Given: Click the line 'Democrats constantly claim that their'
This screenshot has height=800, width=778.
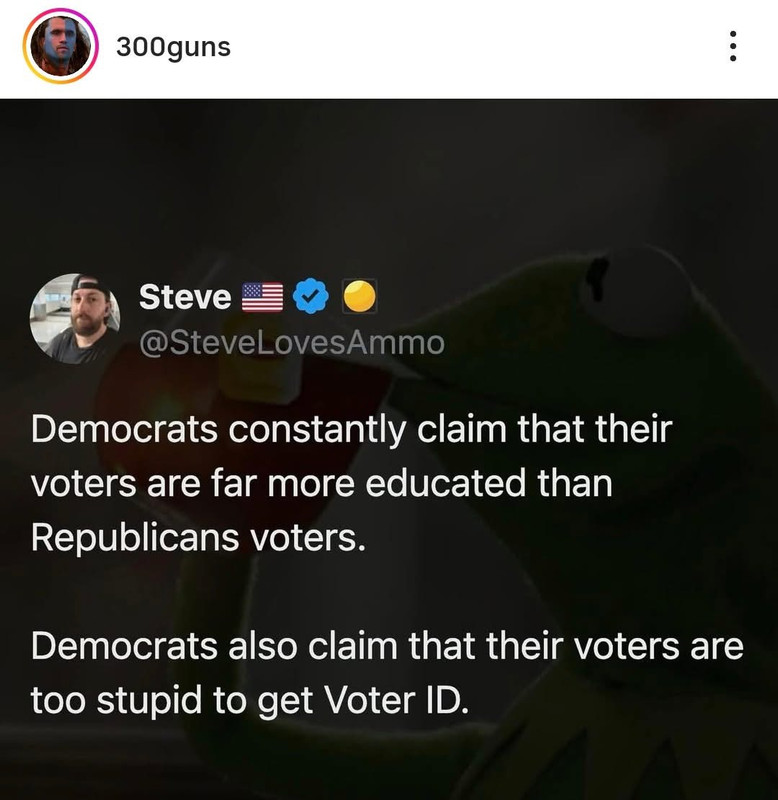Looking at the screenshot, I should pos(352,430).
